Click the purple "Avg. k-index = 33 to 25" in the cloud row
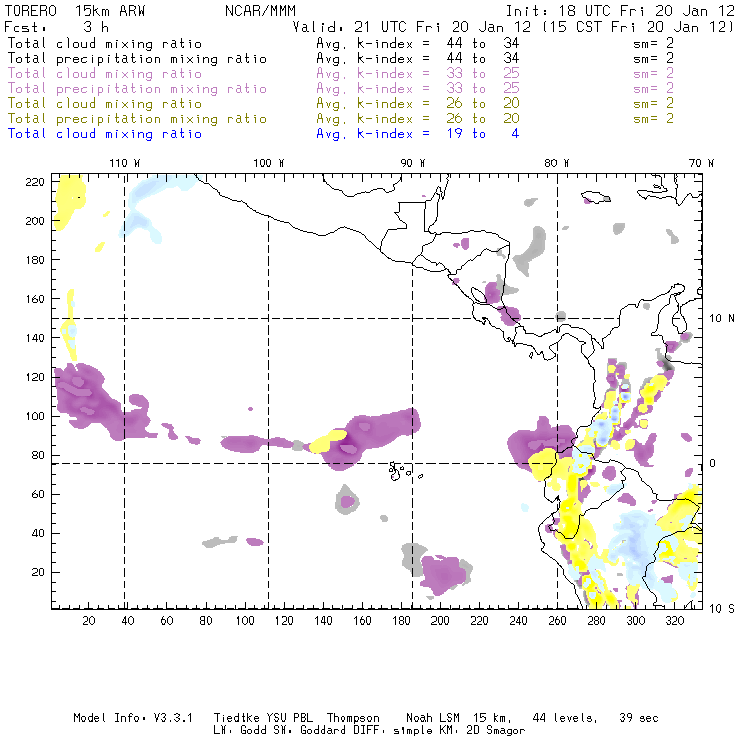 418,74
